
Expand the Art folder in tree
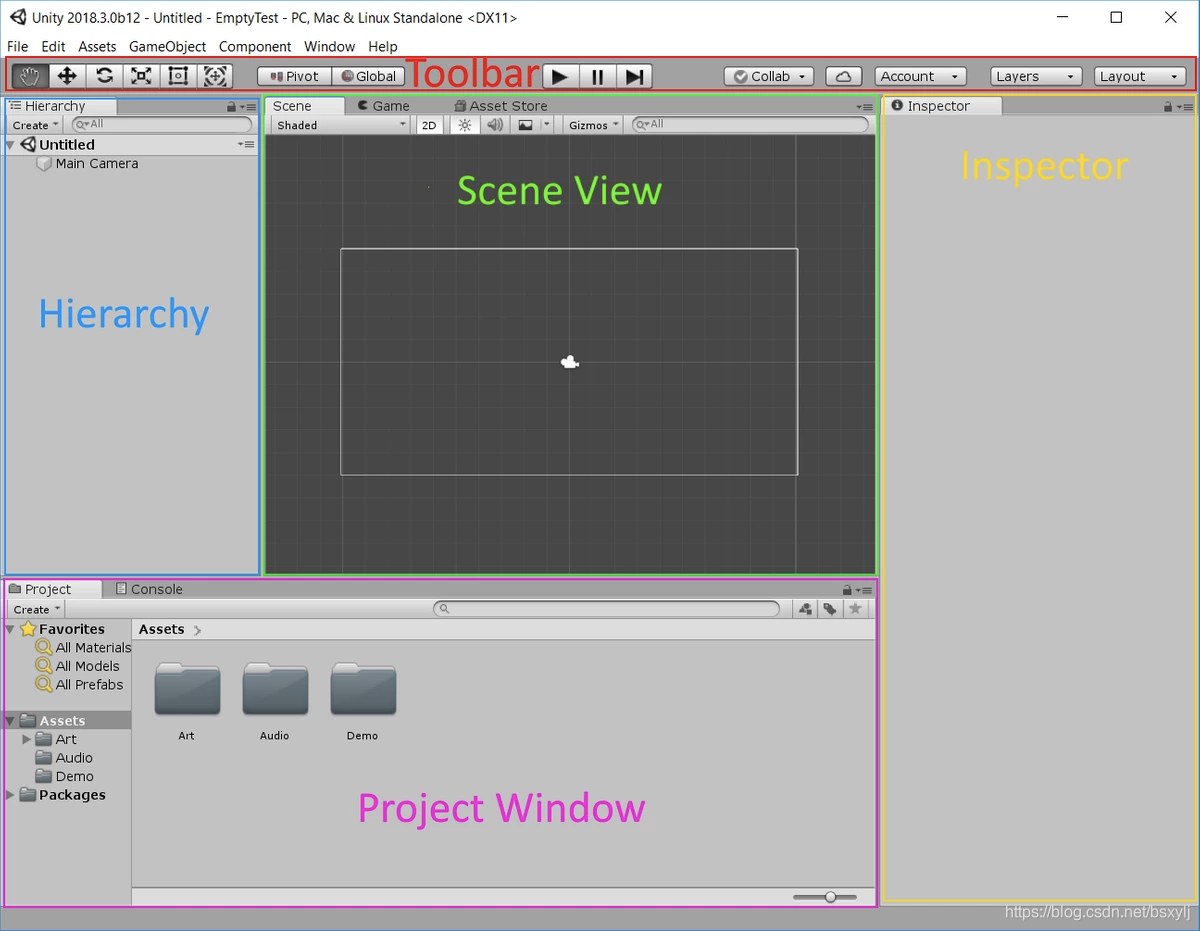[26, 739]
